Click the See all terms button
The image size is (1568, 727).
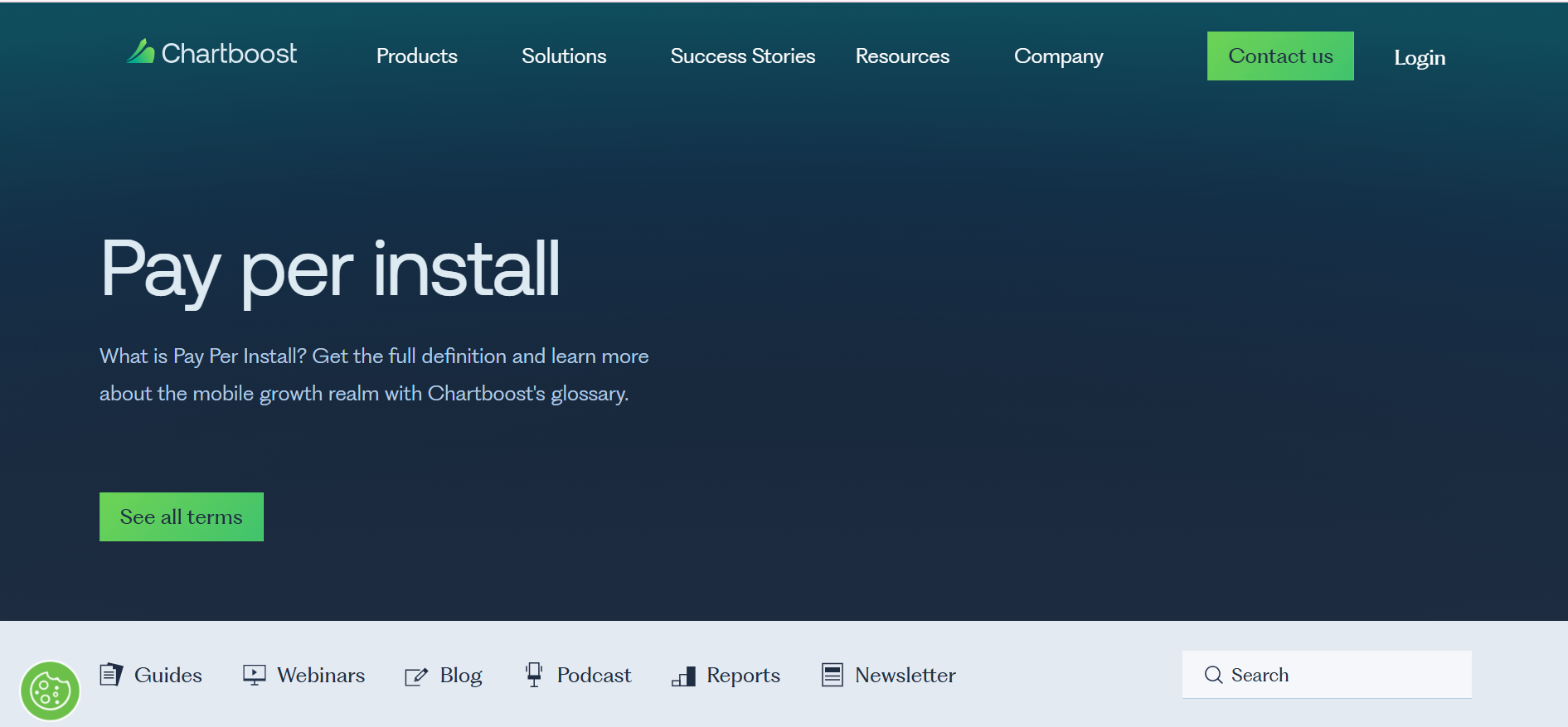(x=182, y=516)
